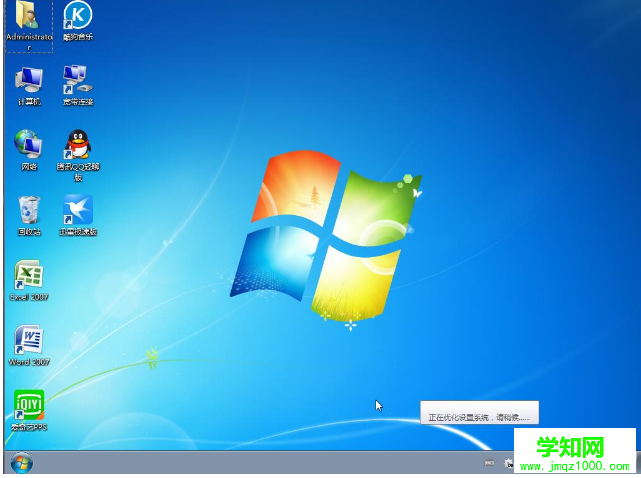This screenshot has height=478, width=641.
Task: Select the 酷狗音乐 (KuGou Music) shortcut
Action: point(78,20)
